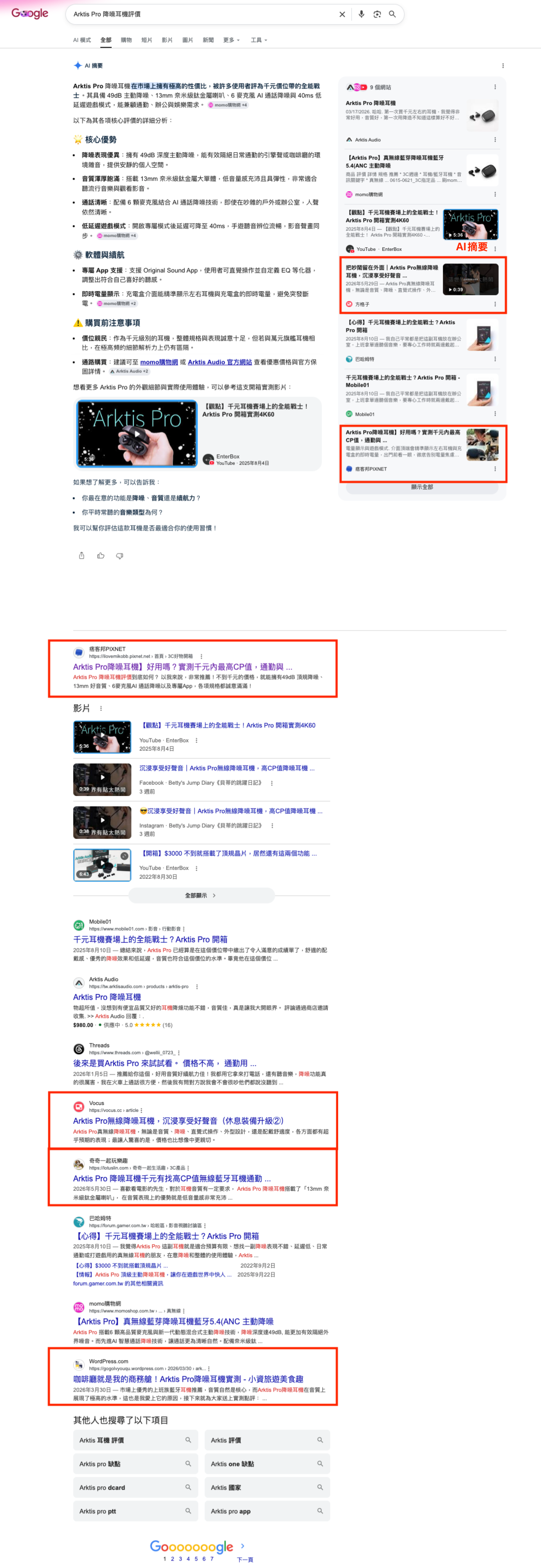Open Google Lens image search icon
541x1568 pixels.
(377, 14)
